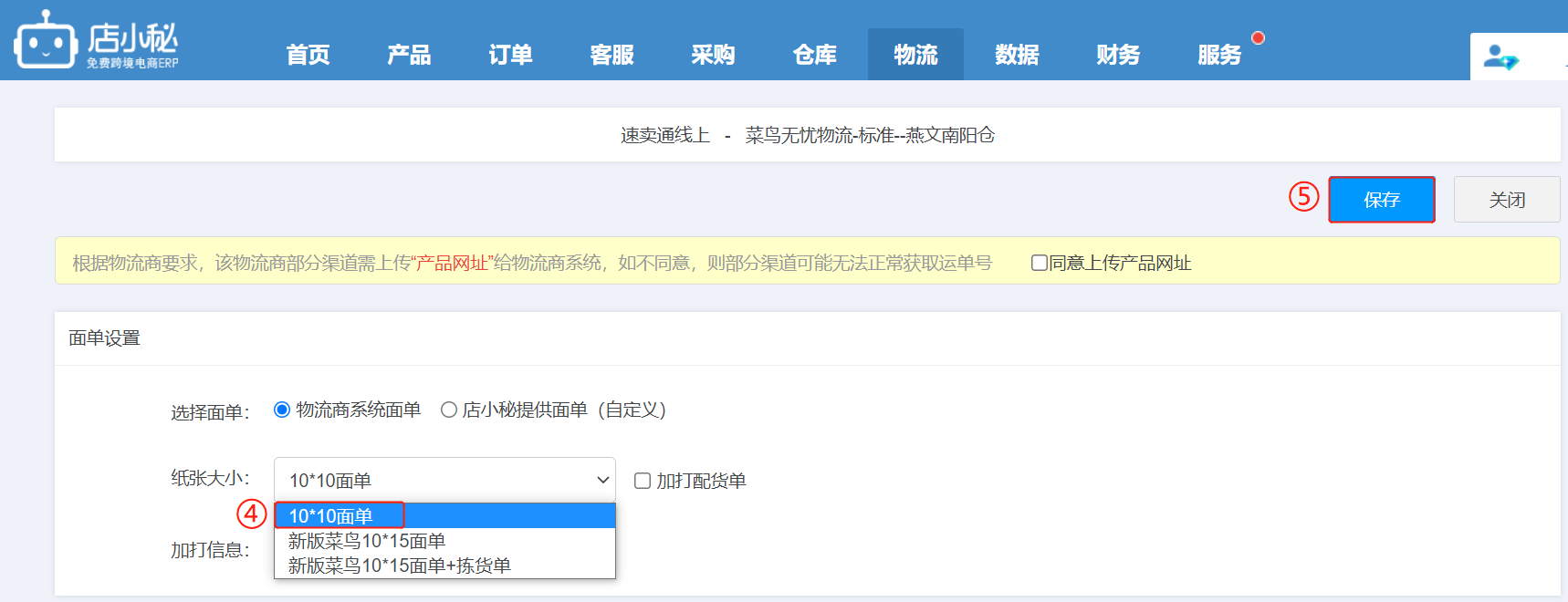Click the 选择面单 label

coord(210,412)
